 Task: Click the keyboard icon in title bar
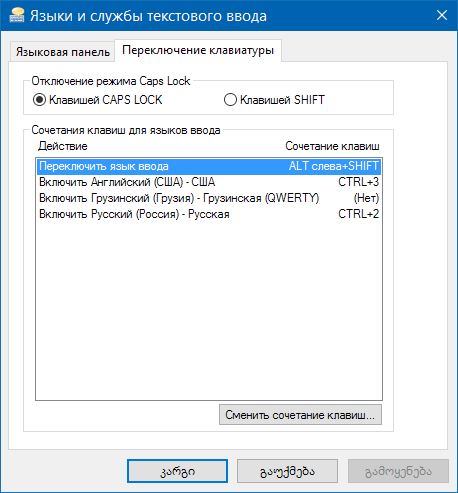coord(16,15)
